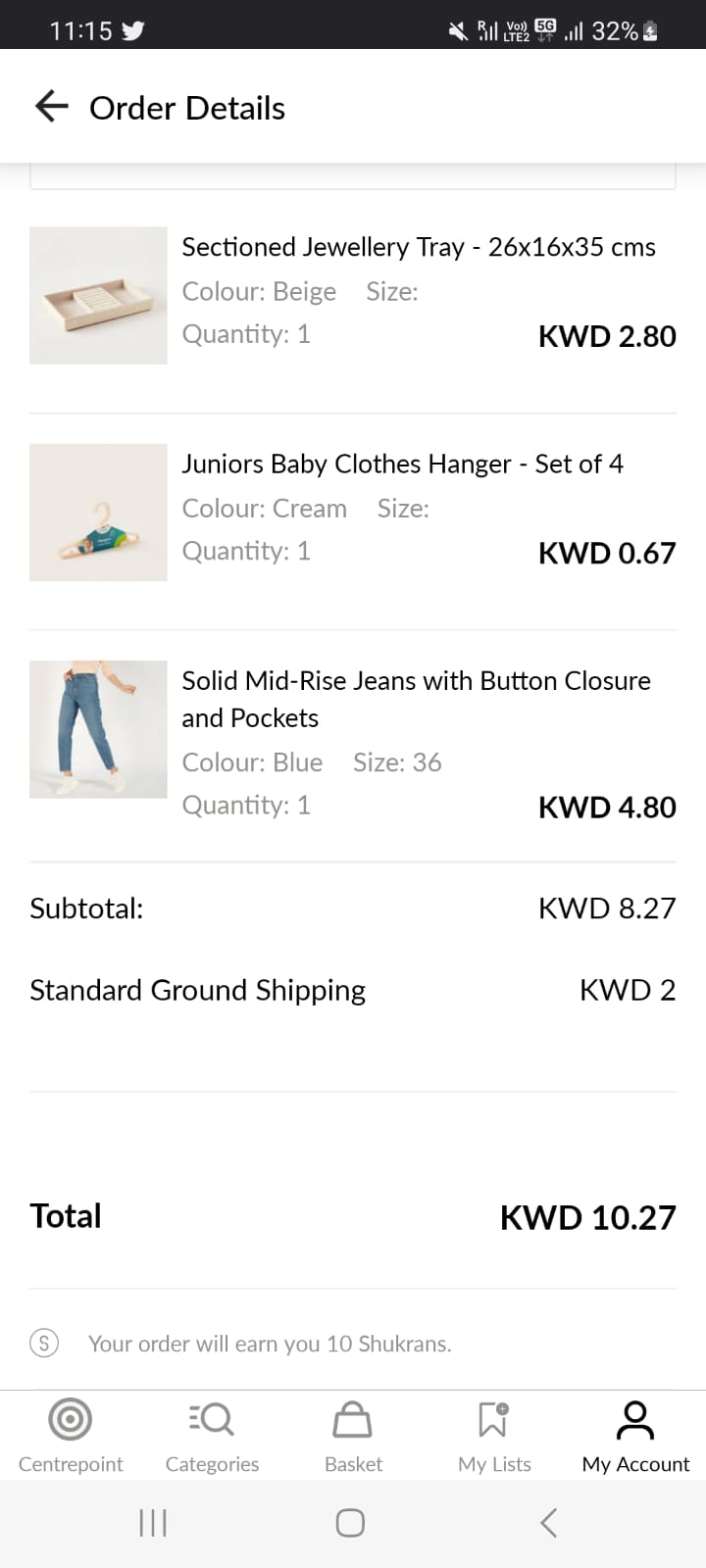Tap the back arrow in Order Details
This screenshot has width=706, height=1568.
tap(51, 107)
